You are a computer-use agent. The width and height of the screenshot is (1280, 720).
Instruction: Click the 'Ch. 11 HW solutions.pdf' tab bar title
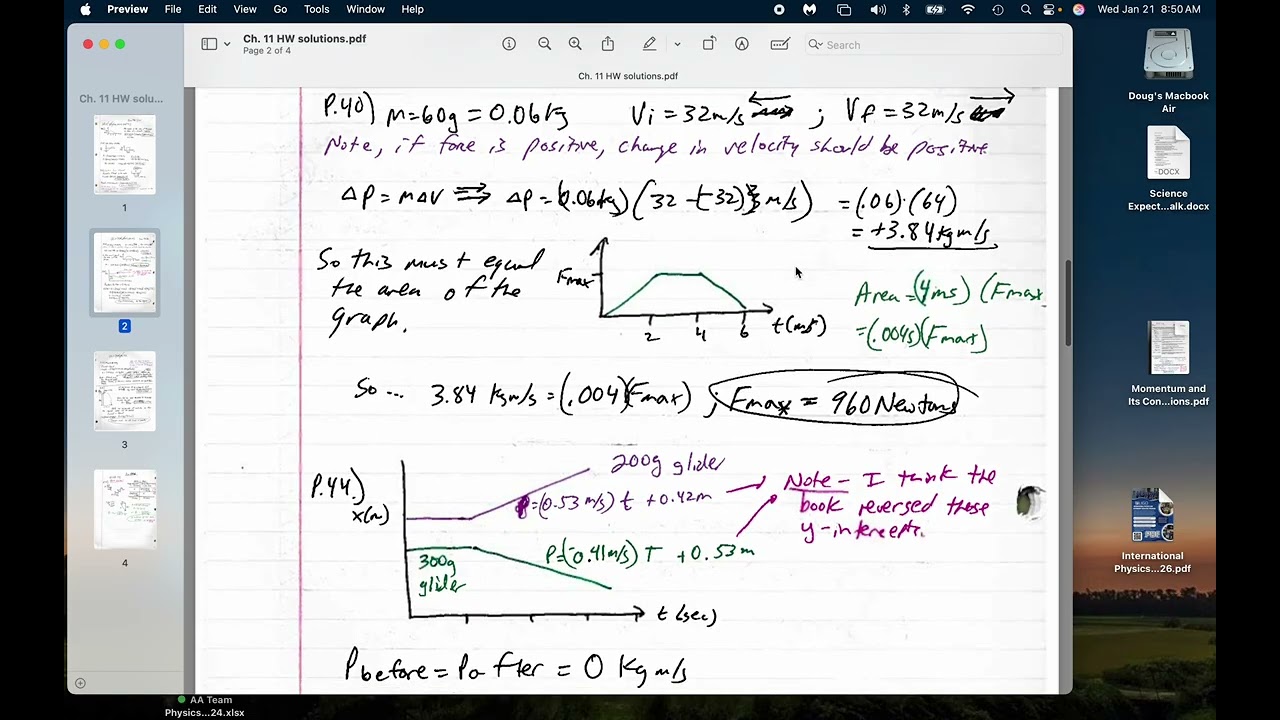(628, 76)
